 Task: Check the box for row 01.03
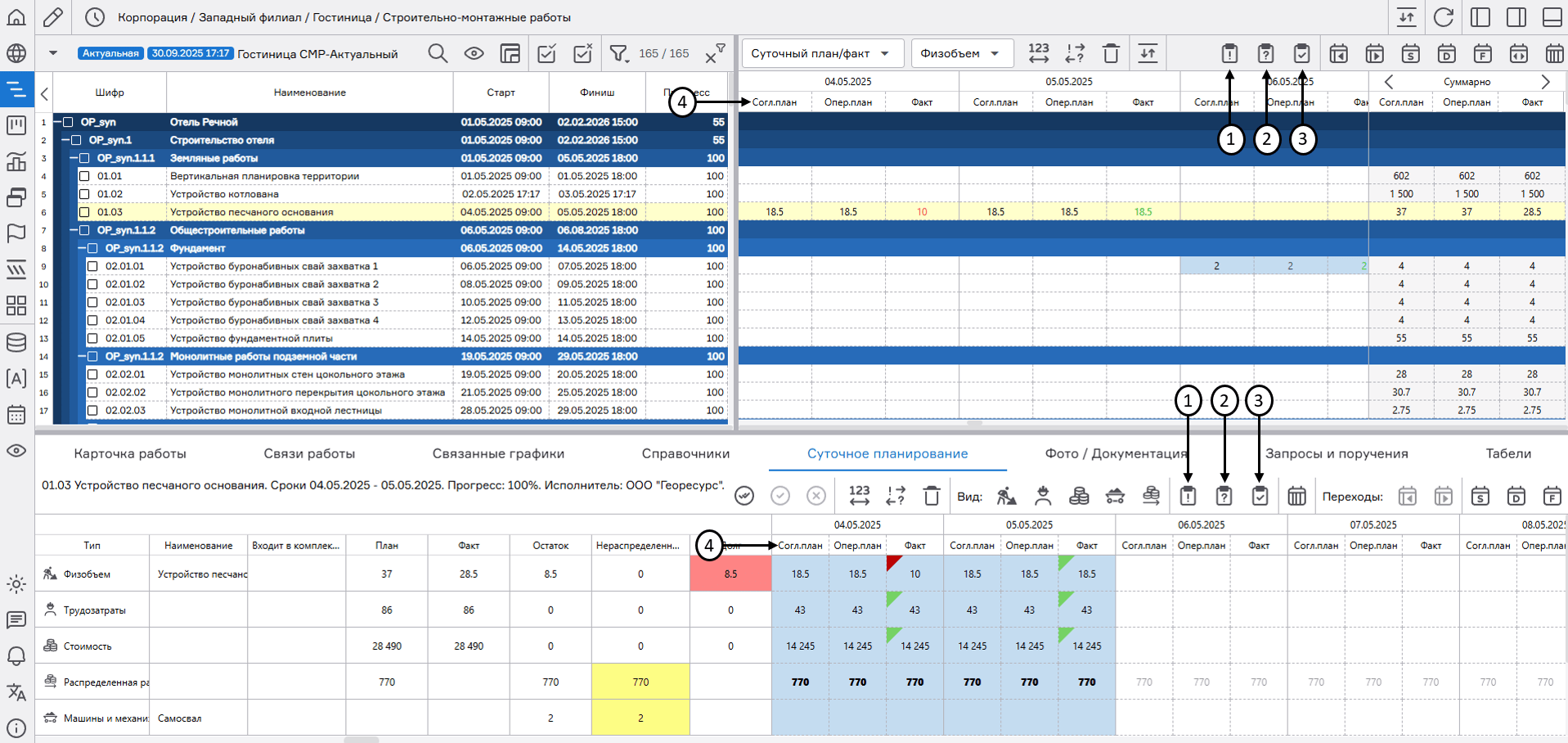pos(84,212)
